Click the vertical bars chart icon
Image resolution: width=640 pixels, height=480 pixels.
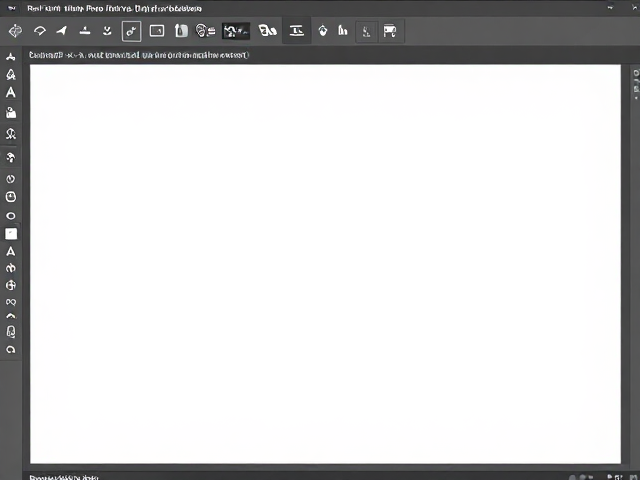343,31
